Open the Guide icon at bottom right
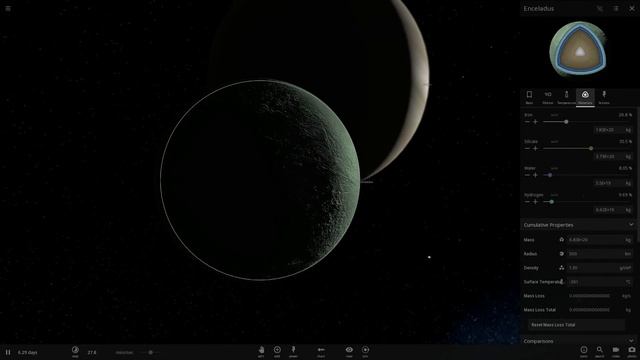This screenshot has width=640, height=360. coord(584,351)
